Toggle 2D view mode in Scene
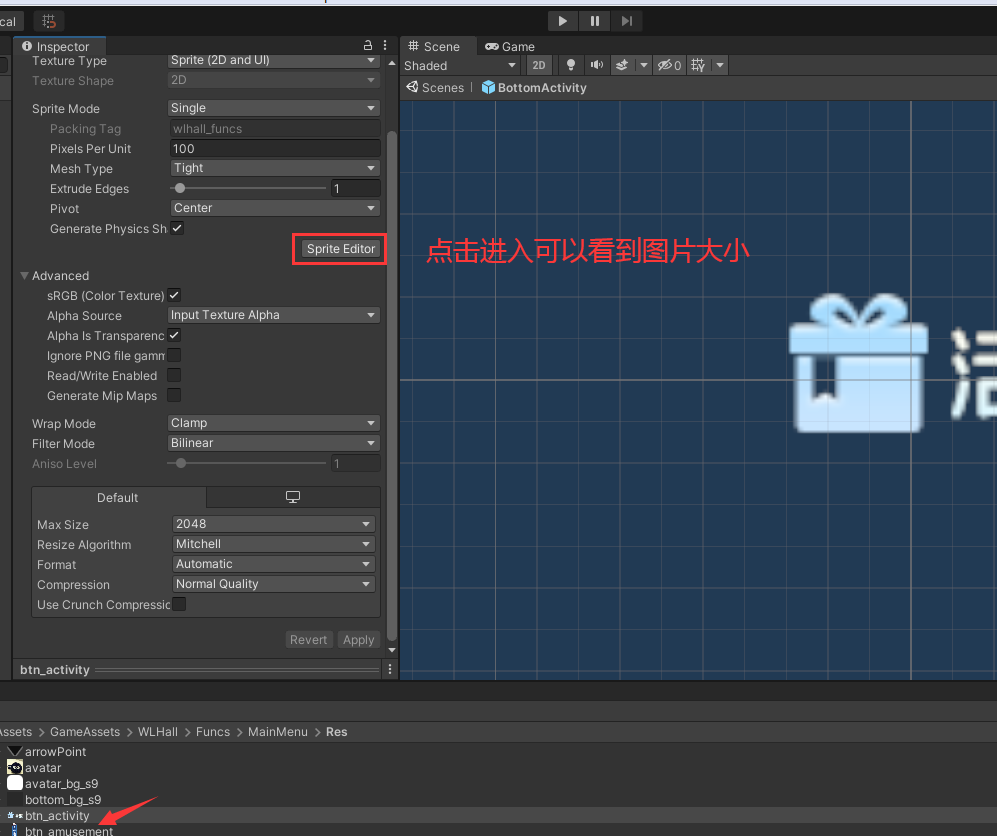This screenshot has height=836, width=997. pos(539,65)
